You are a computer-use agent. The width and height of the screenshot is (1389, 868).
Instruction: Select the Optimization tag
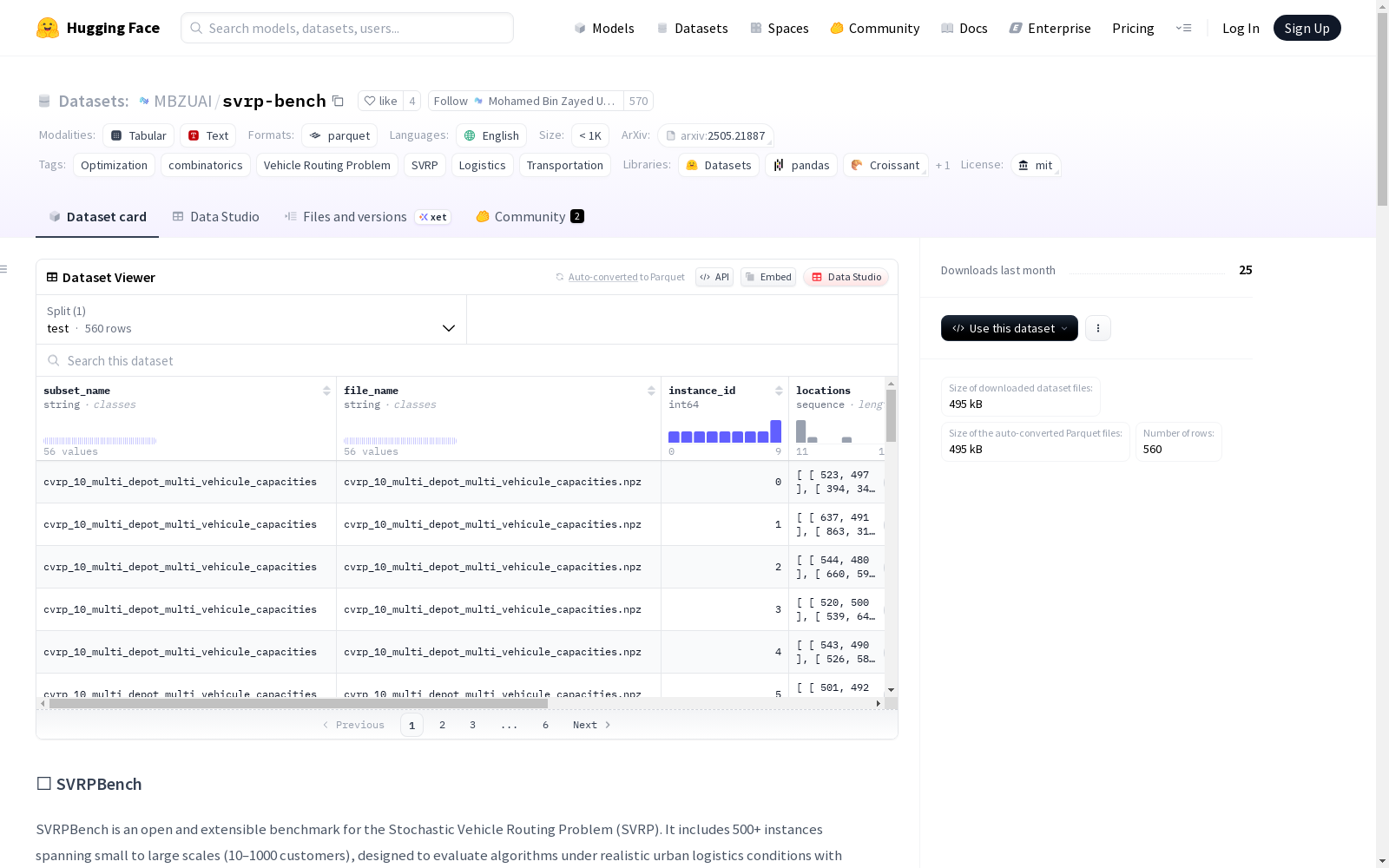pos(114,165)
